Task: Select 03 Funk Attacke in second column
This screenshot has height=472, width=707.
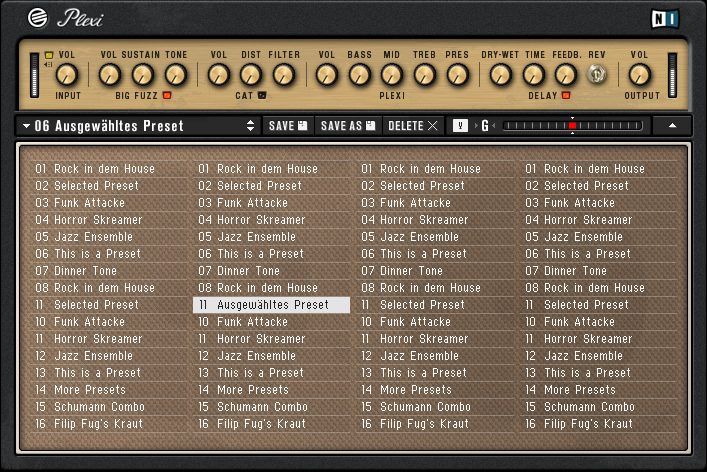Action: coord(271,203)
